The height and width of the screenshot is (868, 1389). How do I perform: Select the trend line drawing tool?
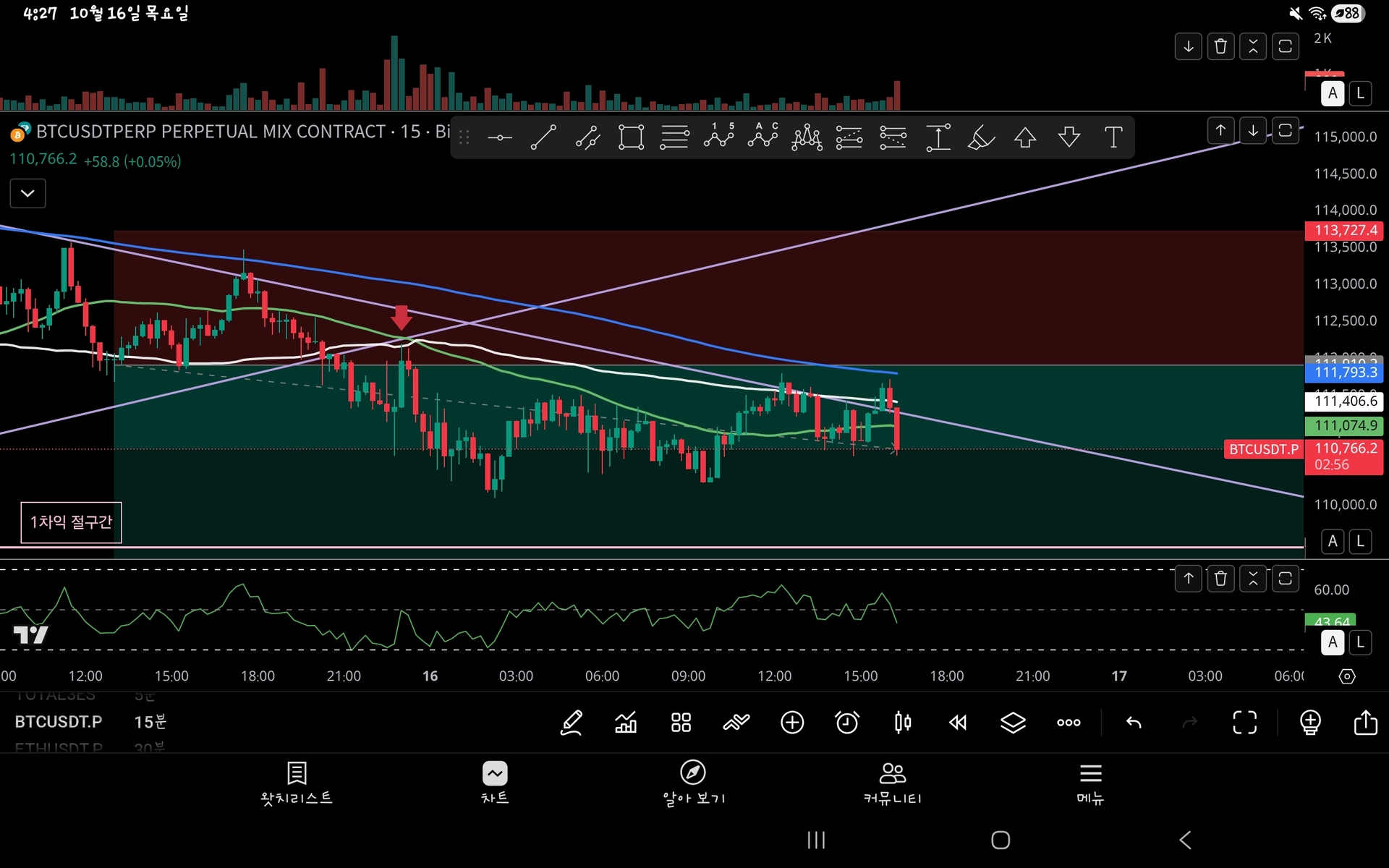[x=543, y=137]
